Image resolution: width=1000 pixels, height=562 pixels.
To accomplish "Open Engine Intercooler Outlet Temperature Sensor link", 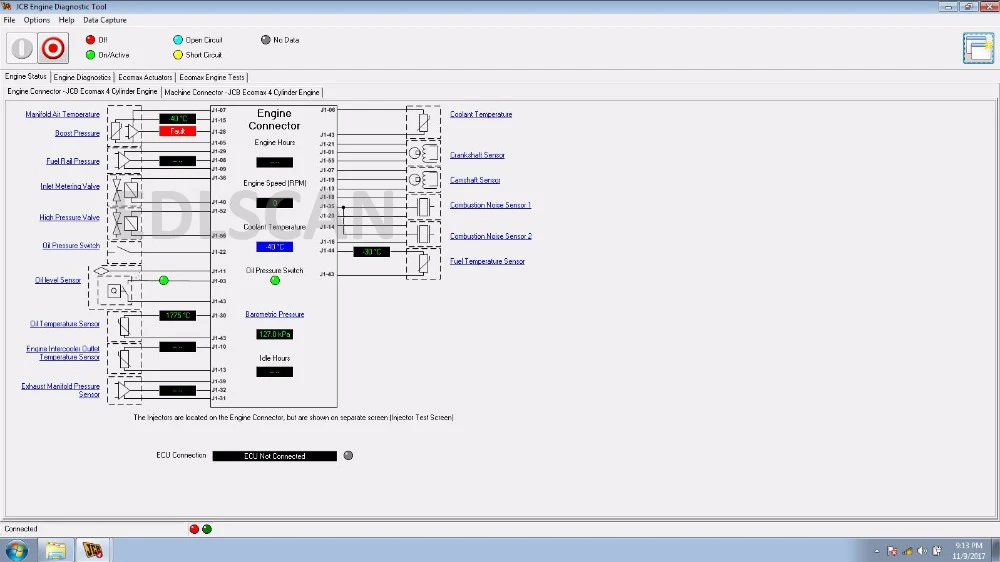I will [x=62, y=353].
